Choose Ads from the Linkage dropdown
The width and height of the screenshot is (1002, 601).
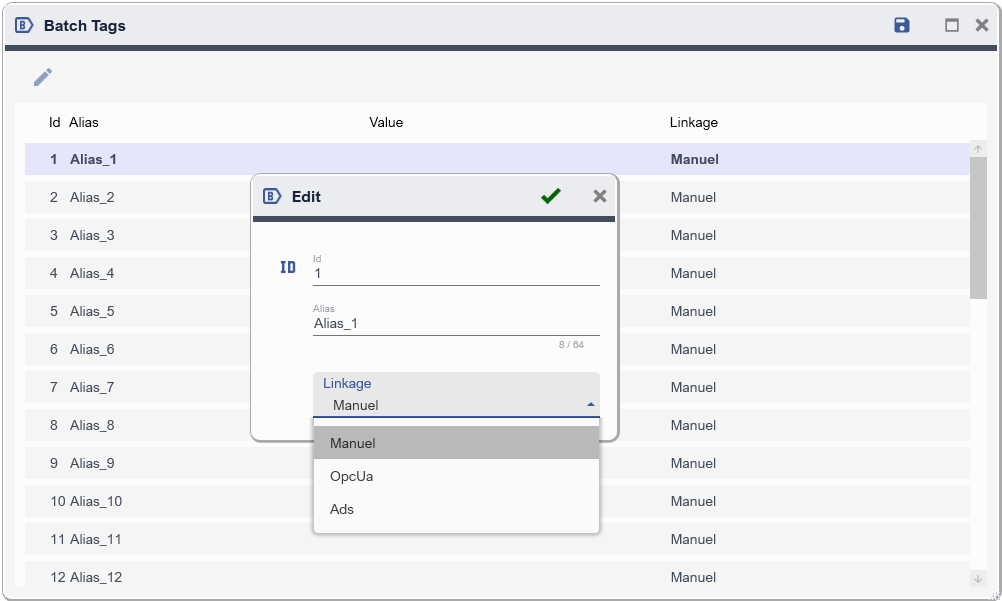tap(456, 509)
